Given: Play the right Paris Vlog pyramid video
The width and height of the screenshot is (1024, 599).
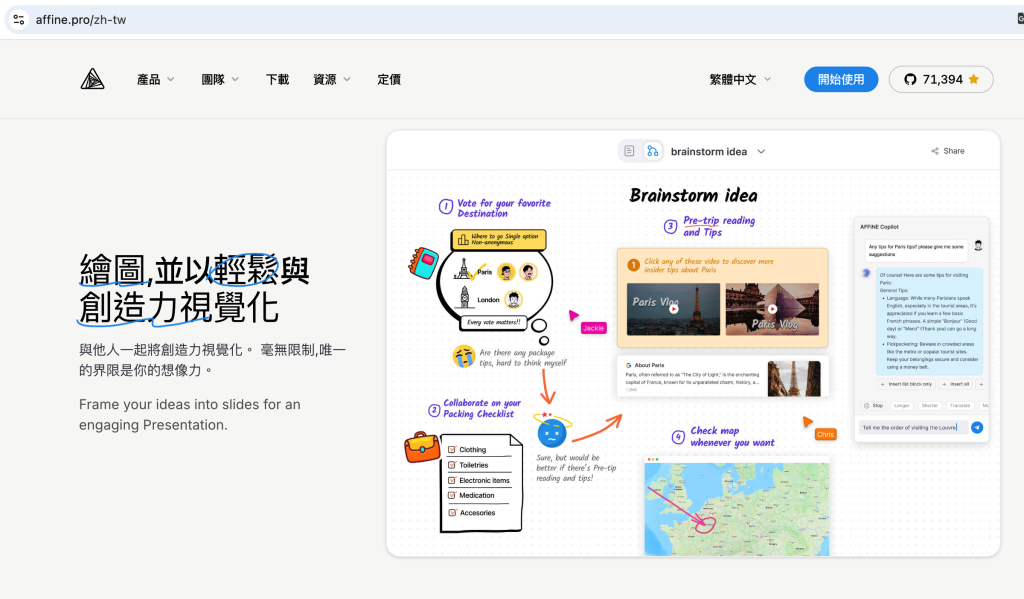Looking at the screenshot, I should (x=772, y=308).
